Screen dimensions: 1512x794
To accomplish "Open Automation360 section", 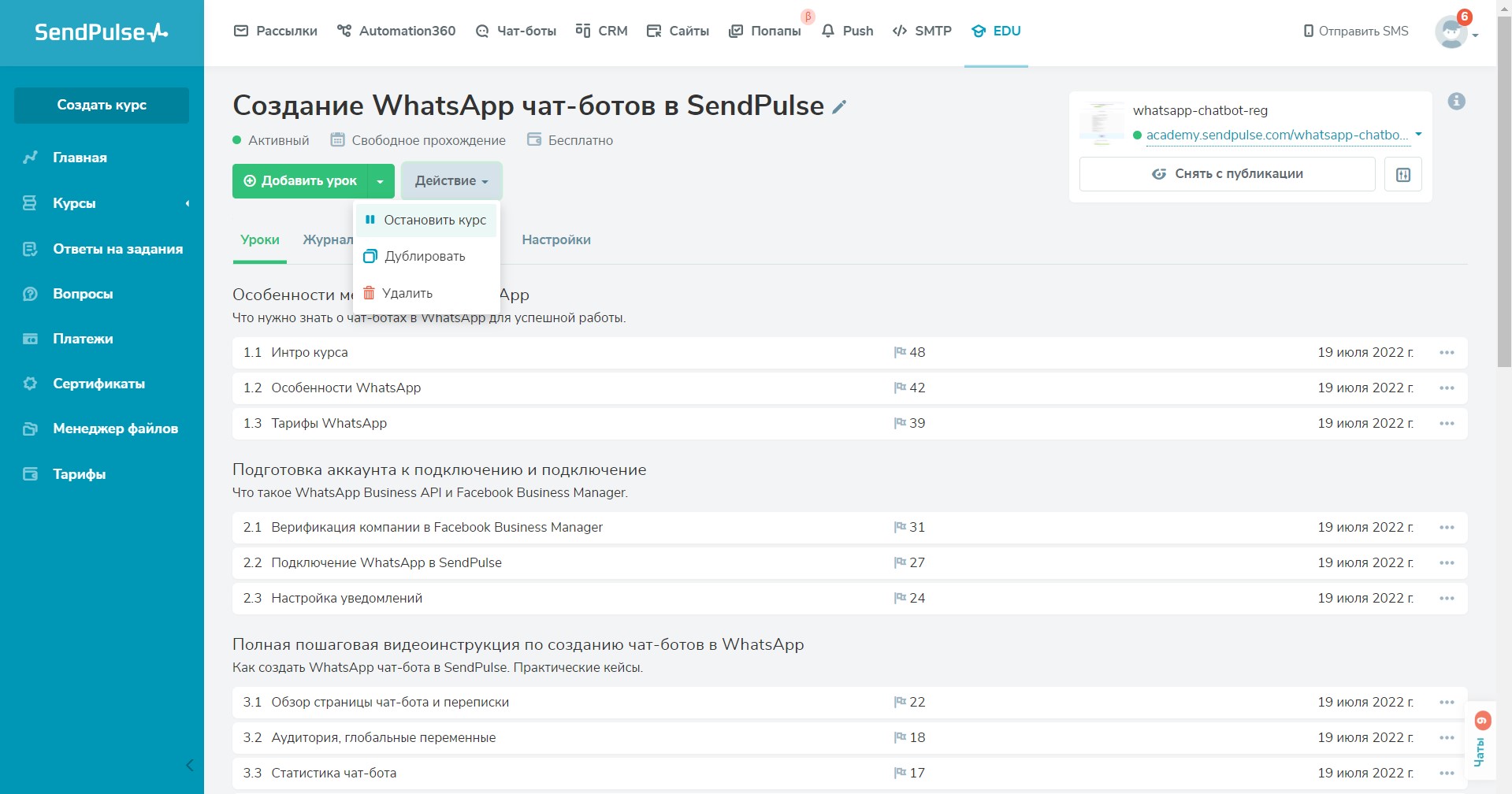I will coord(396,31).
